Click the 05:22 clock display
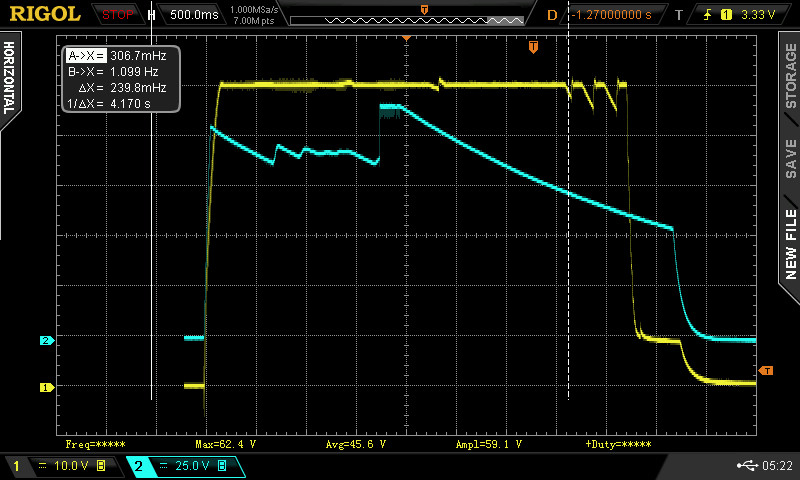 [777, 465]
